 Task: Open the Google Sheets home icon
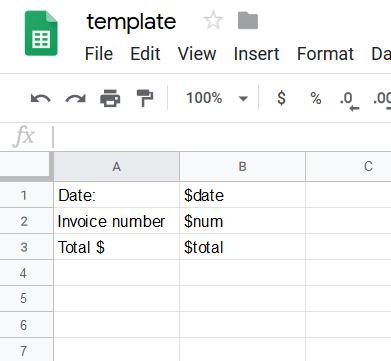click(x=41, y=33)
